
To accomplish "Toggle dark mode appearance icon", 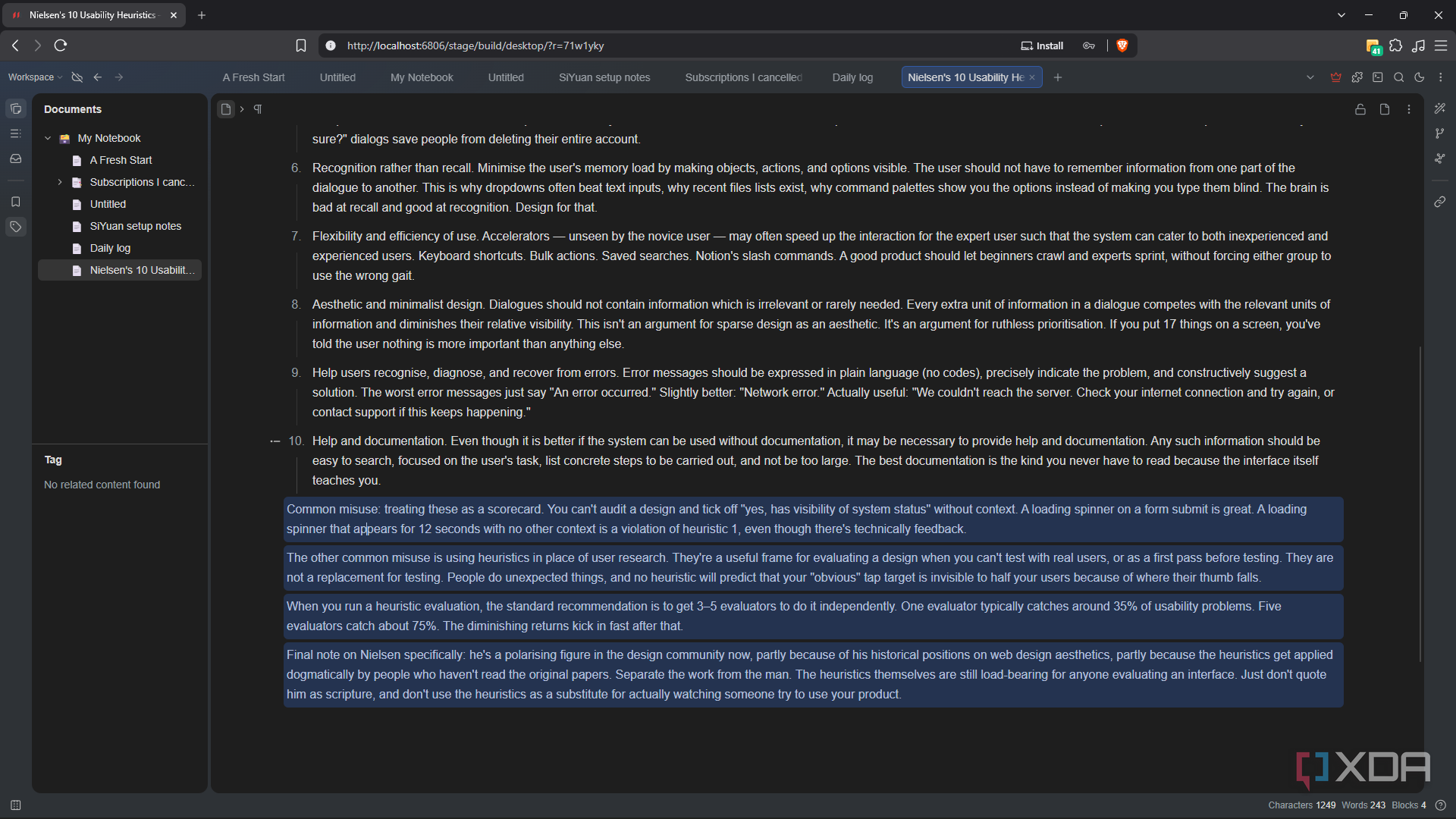I will [x=1420, y=77].
